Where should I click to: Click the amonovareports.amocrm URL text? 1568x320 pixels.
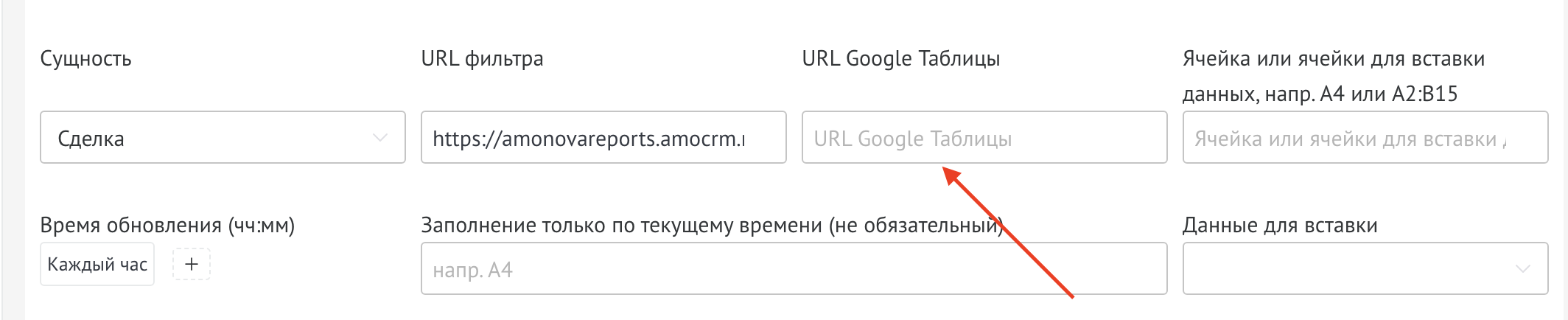pos(588,139)
